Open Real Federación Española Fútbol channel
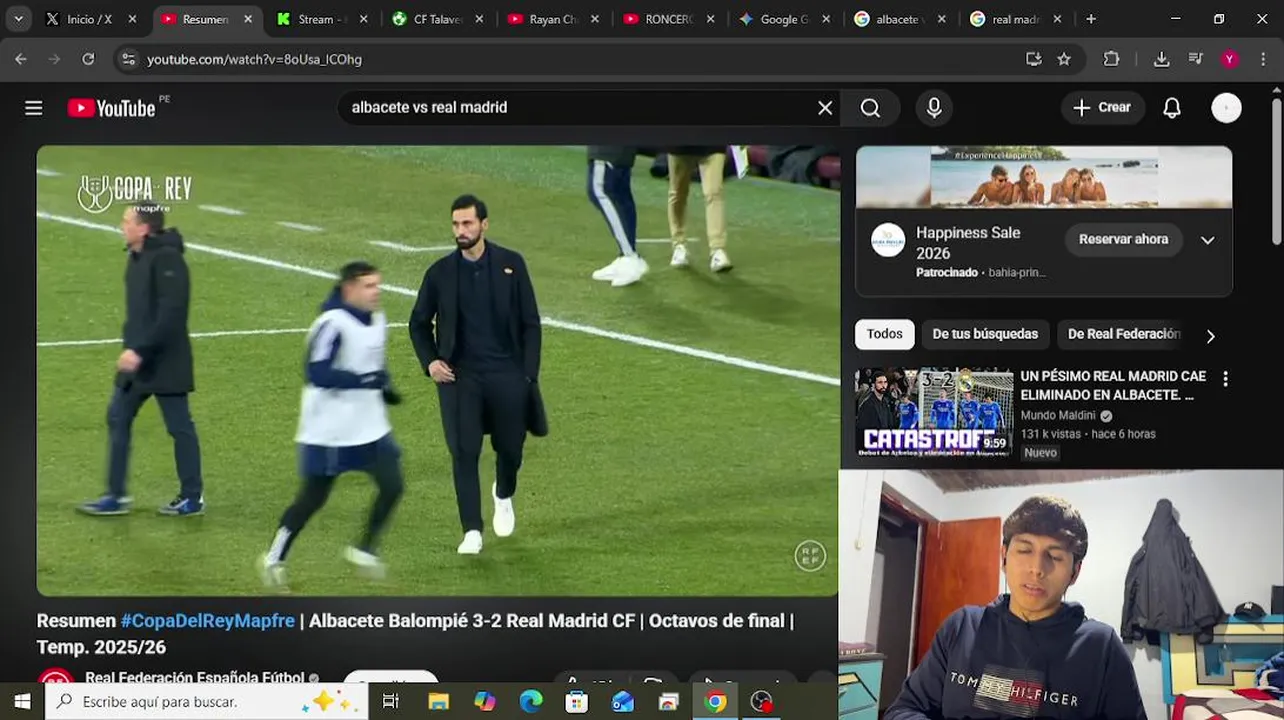The height and width of the screenshot is (720, 1284). (x=194, y=678)
